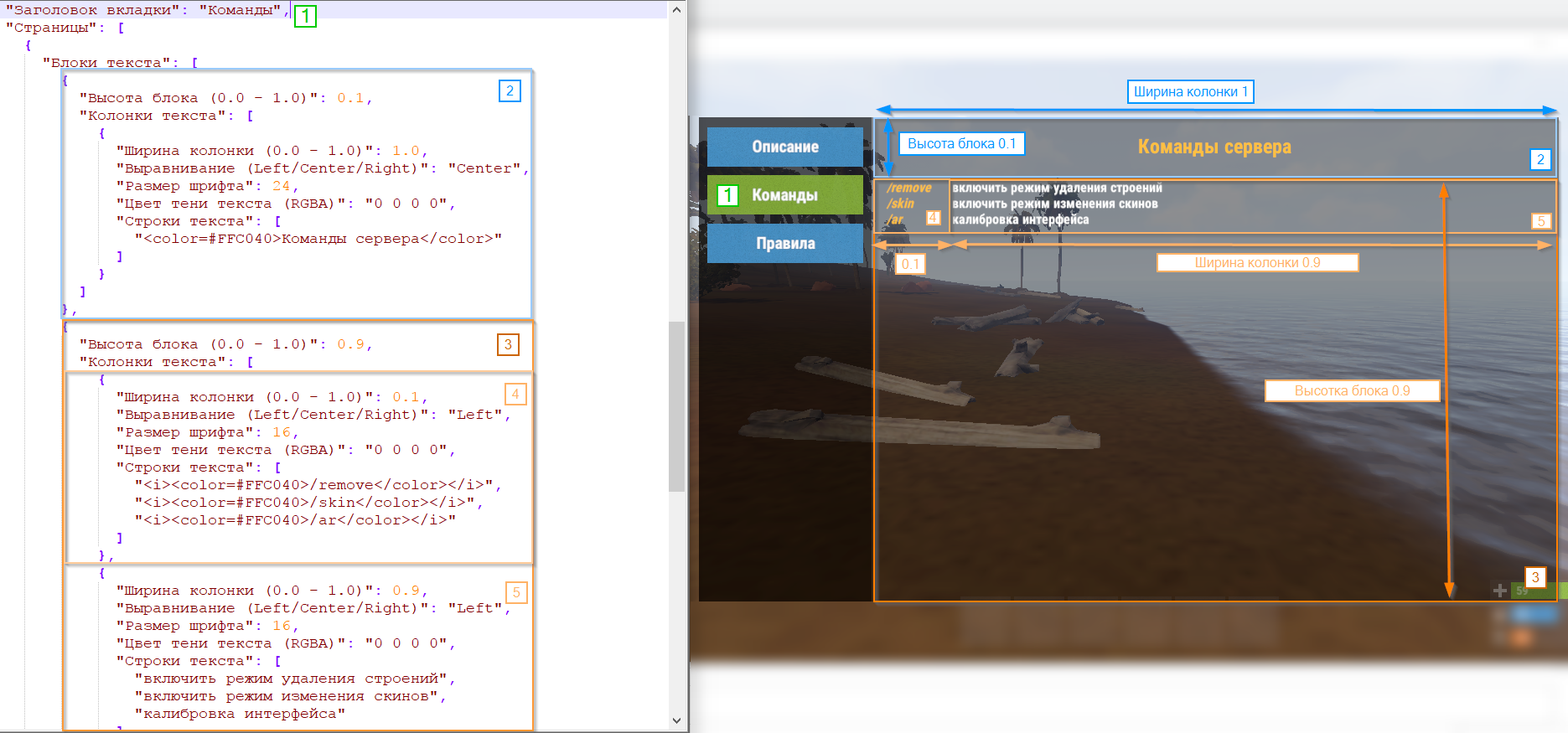Screen dimensions: 1568x733
Task: Click the 'Высотка блока 0.9' label
Action: click(1352, 391)
